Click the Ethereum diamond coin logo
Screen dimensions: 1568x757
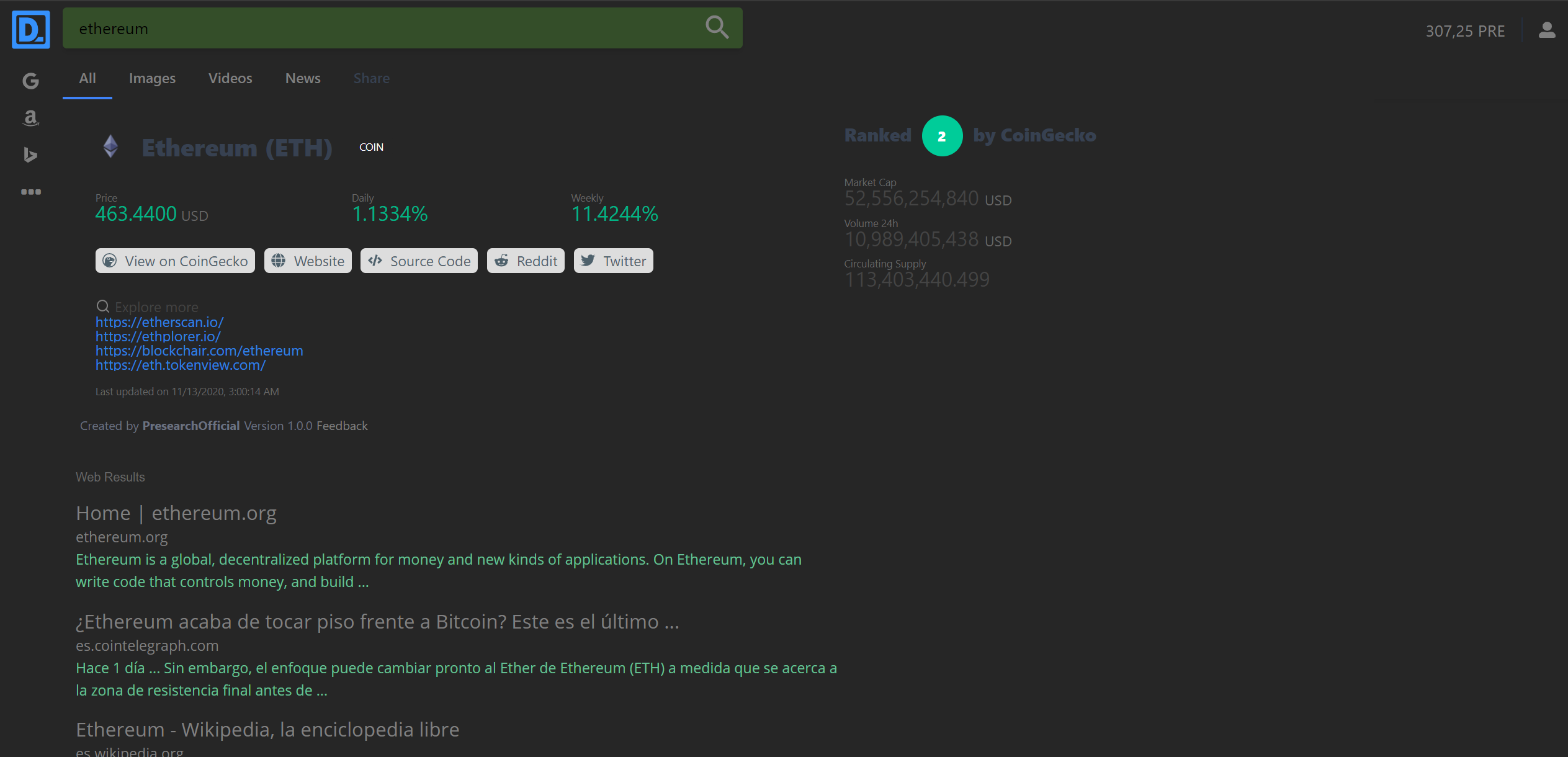click(110, 147)
